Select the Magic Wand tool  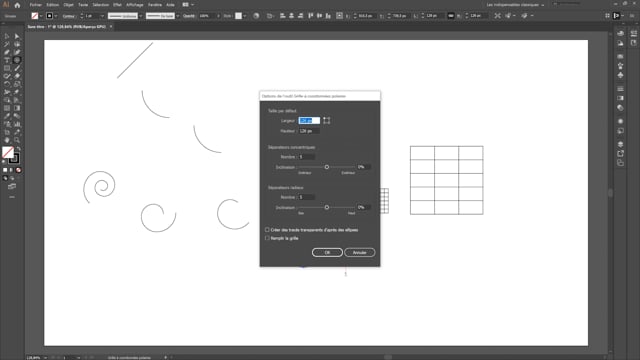(7, 44)
